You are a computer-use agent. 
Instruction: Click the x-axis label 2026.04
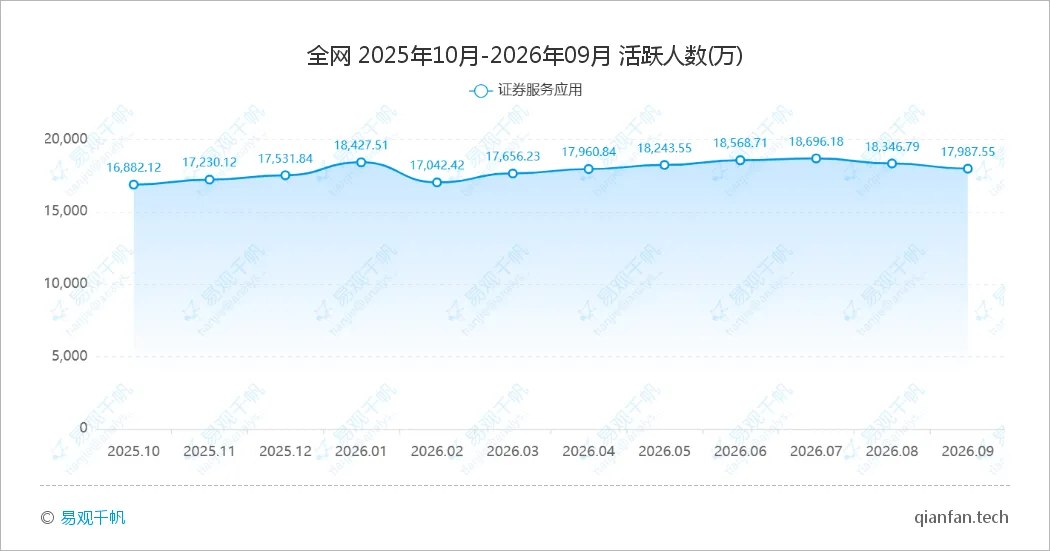pos(589,451)
